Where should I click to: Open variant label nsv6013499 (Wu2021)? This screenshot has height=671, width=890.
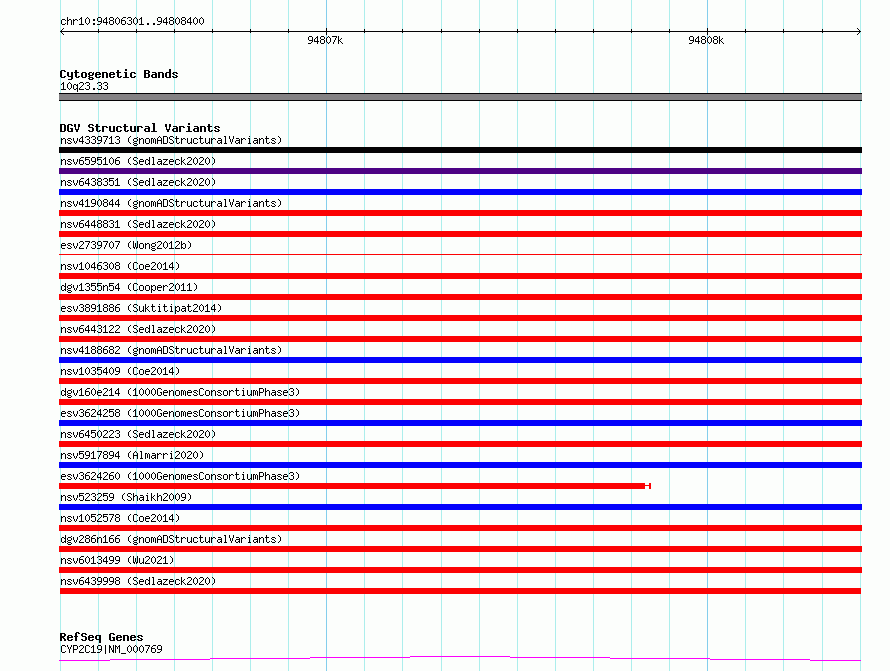(117, 560)
